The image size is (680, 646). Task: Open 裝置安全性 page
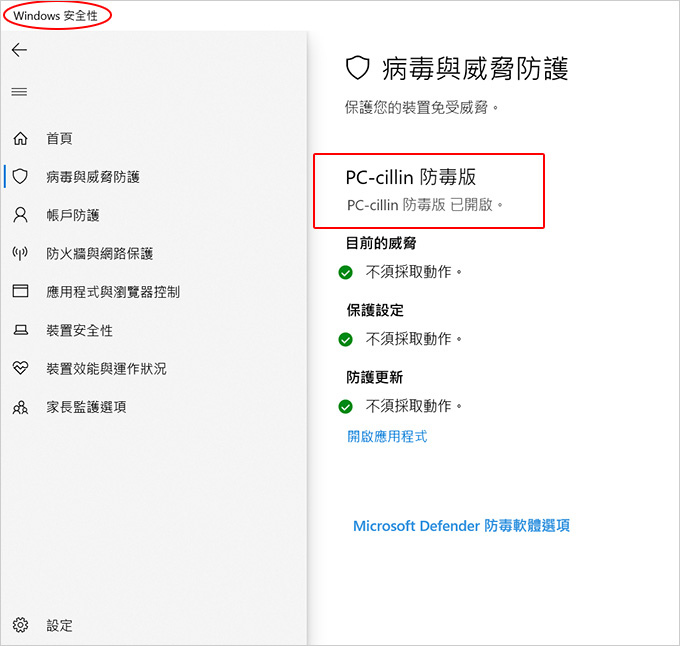[79, 330]
